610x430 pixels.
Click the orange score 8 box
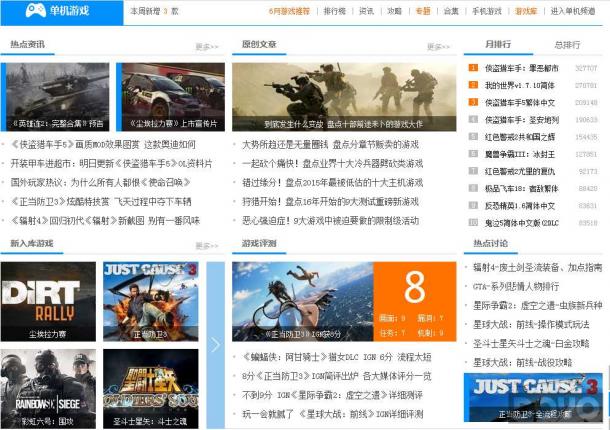(415, 302)
